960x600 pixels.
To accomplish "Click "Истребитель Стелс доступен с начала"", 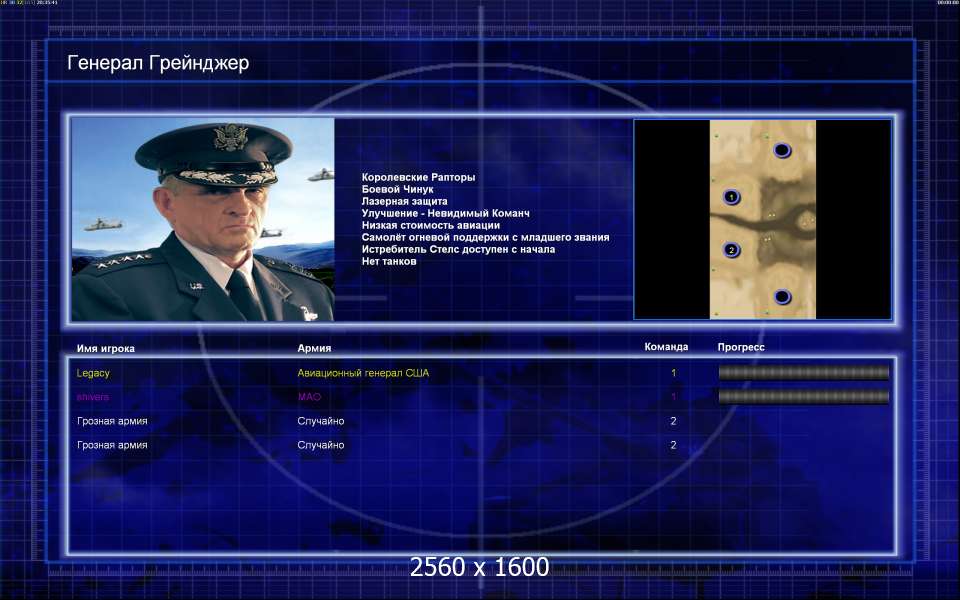I will point(458,249).
